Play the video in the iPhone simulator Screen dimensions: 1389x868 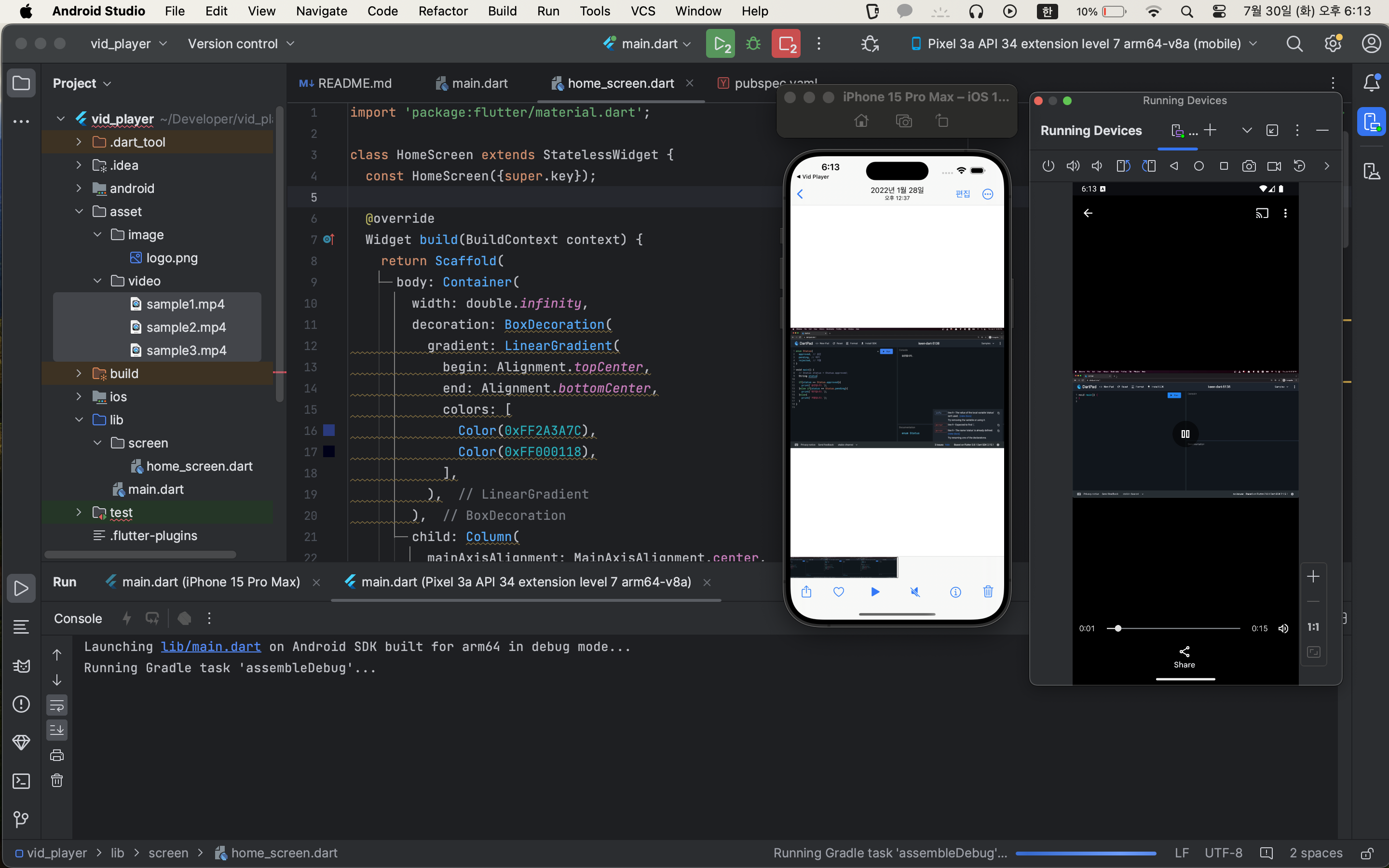pos(875,592)
